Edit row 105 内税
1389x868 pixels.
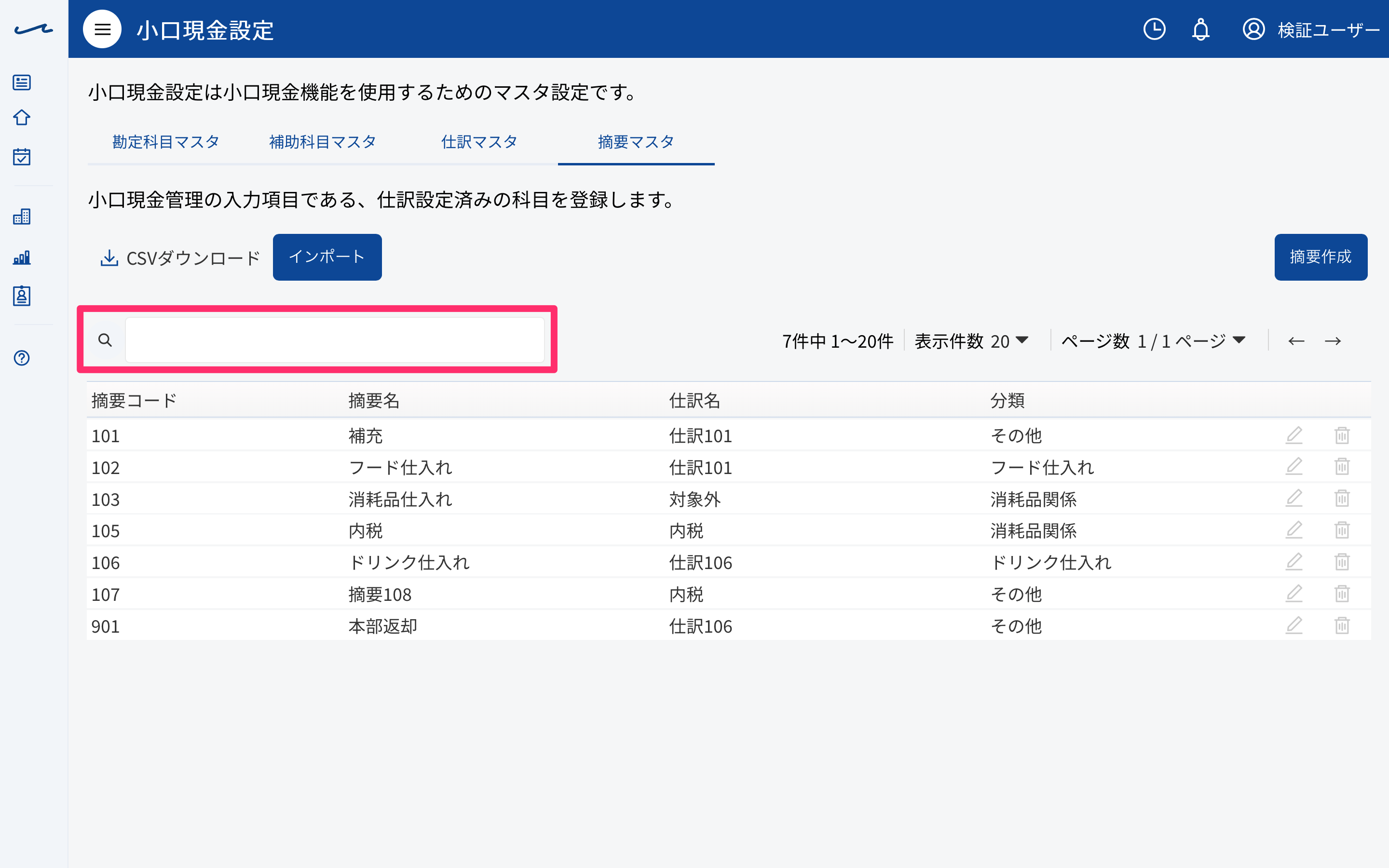click(1294, 530)
